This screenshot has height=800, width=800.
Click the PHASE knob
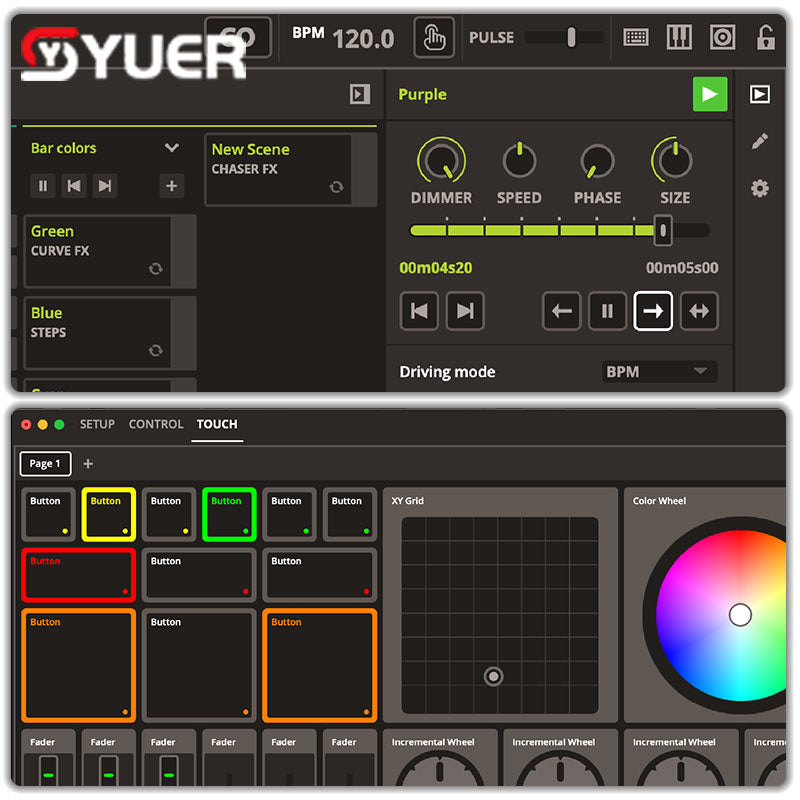597,162
